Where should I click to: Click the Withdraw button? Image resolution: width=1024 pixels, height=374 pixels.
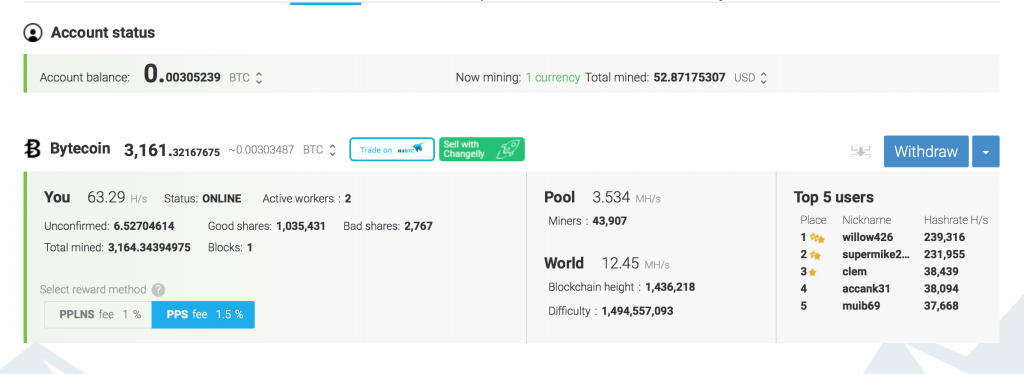[926, 151]
